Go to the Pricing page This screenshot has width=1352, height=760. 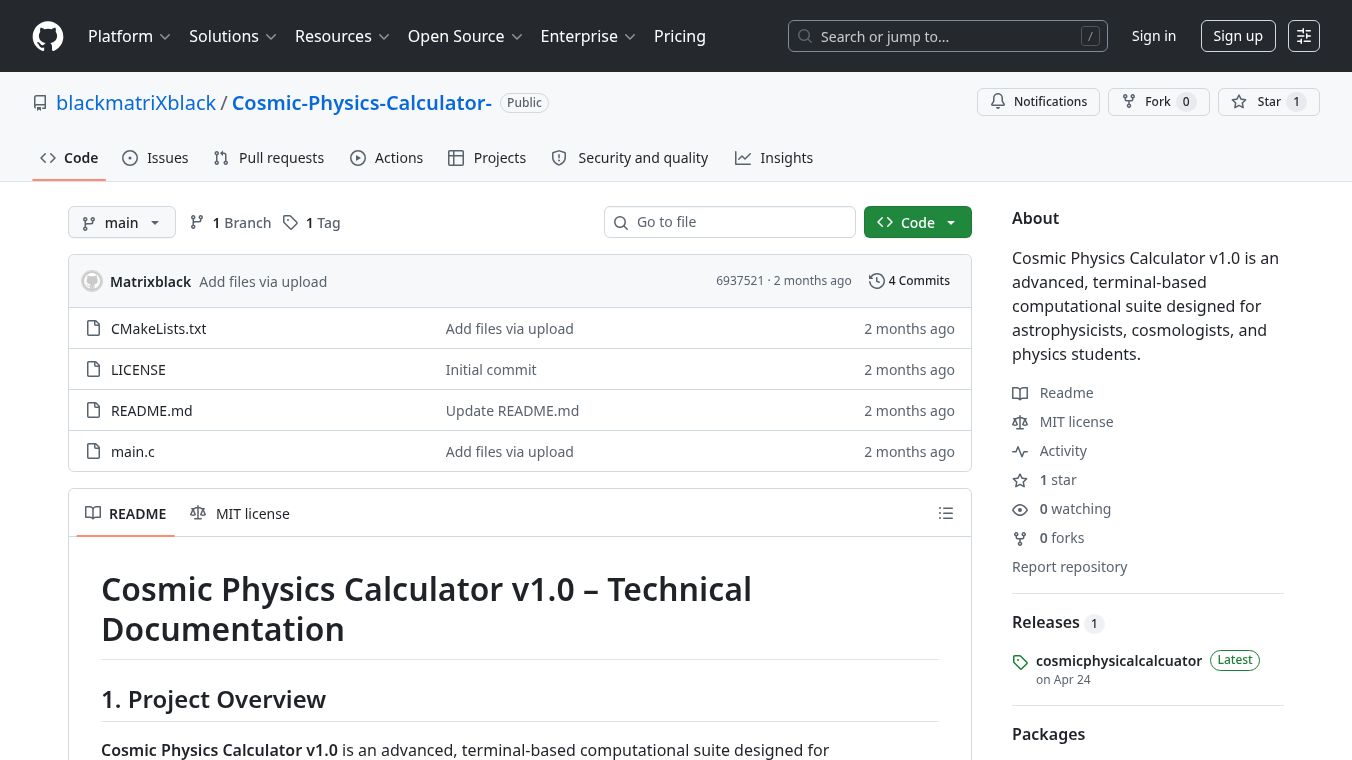tap(680, 36)
